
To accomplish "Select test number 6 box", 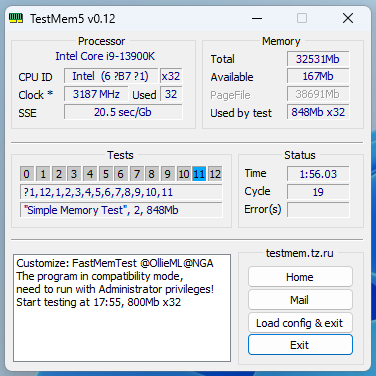I will [x=120, y=174].
